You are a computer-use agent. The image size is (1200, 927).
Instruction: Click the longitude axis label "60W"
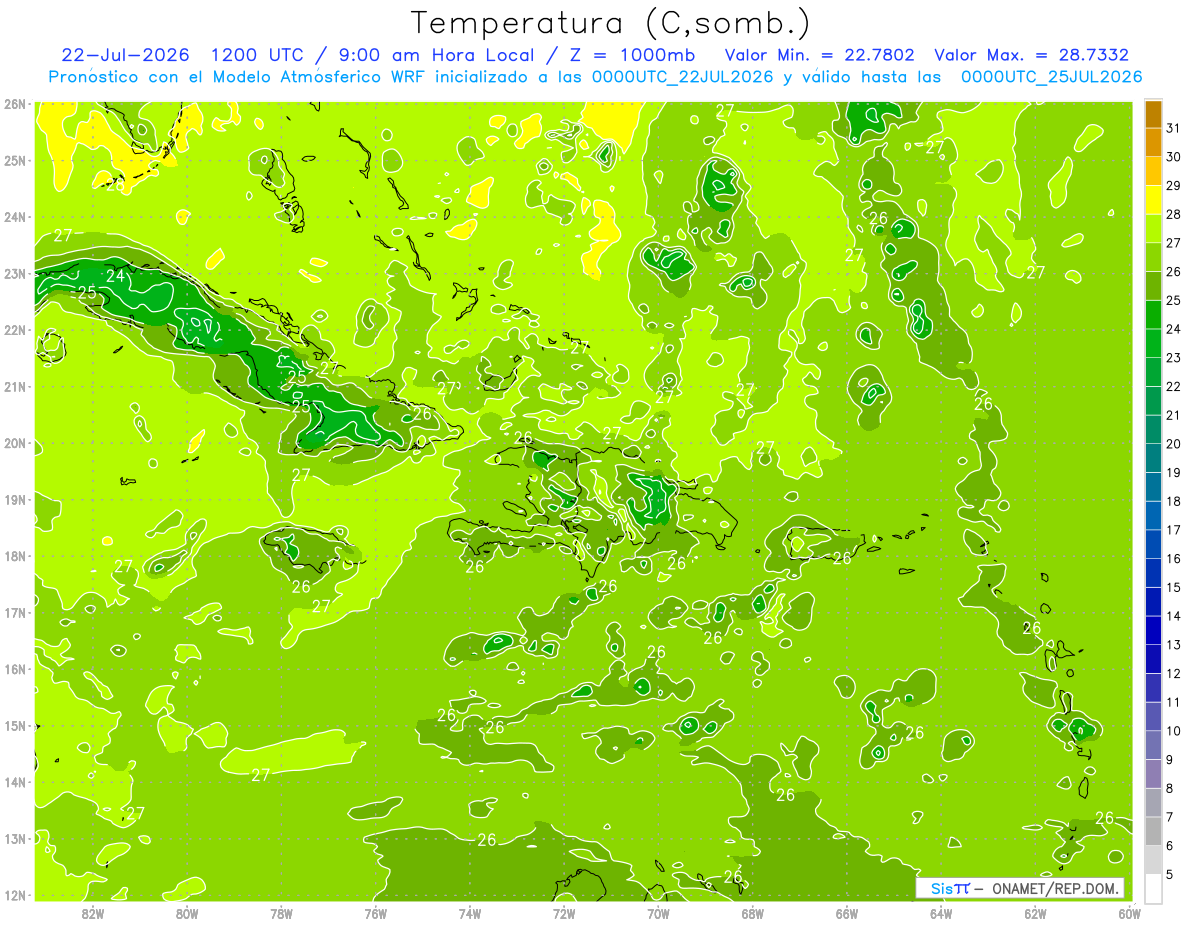(1130, 913)
